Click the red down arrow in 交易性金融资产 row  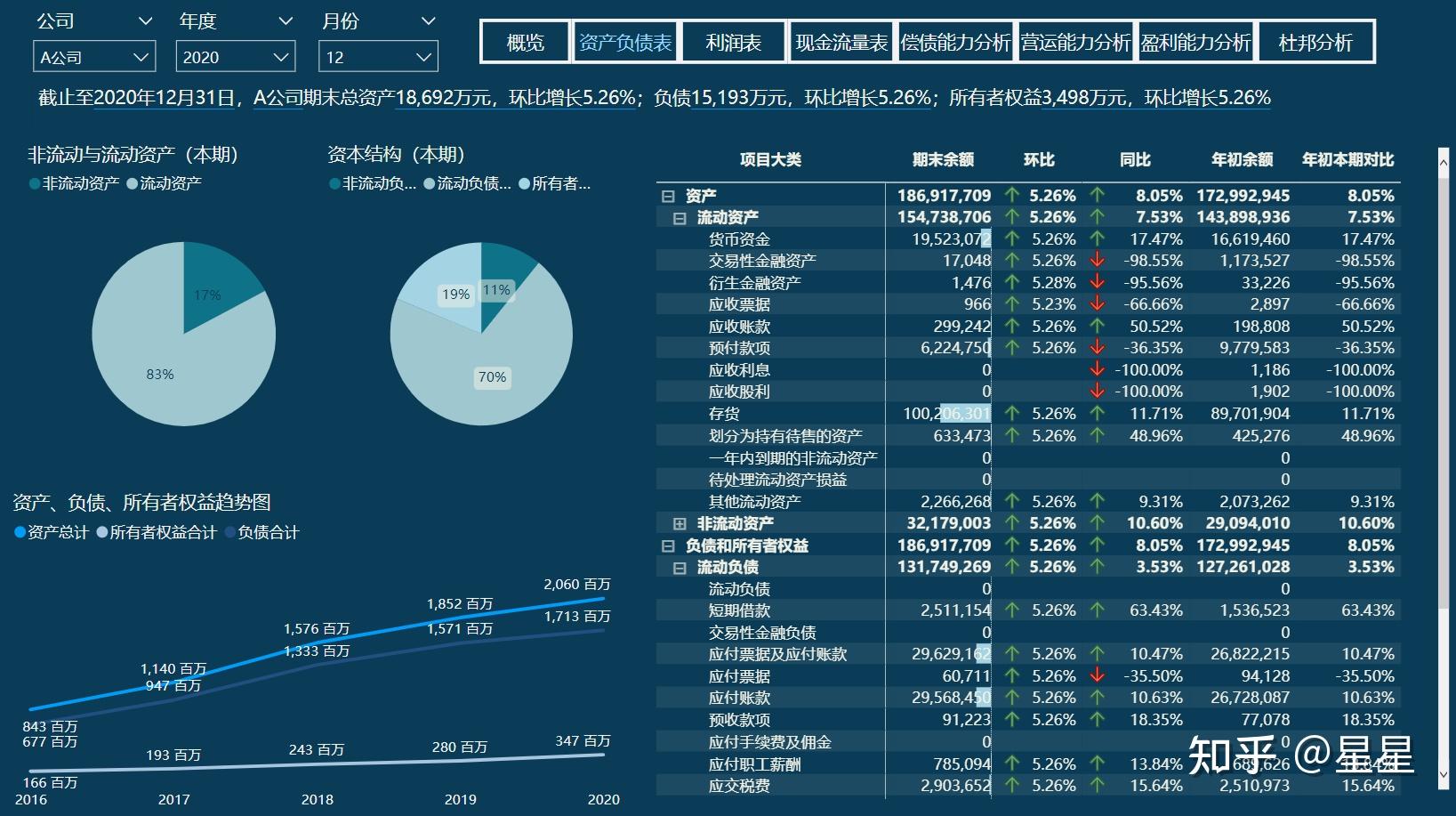(x=1097, y=261)
